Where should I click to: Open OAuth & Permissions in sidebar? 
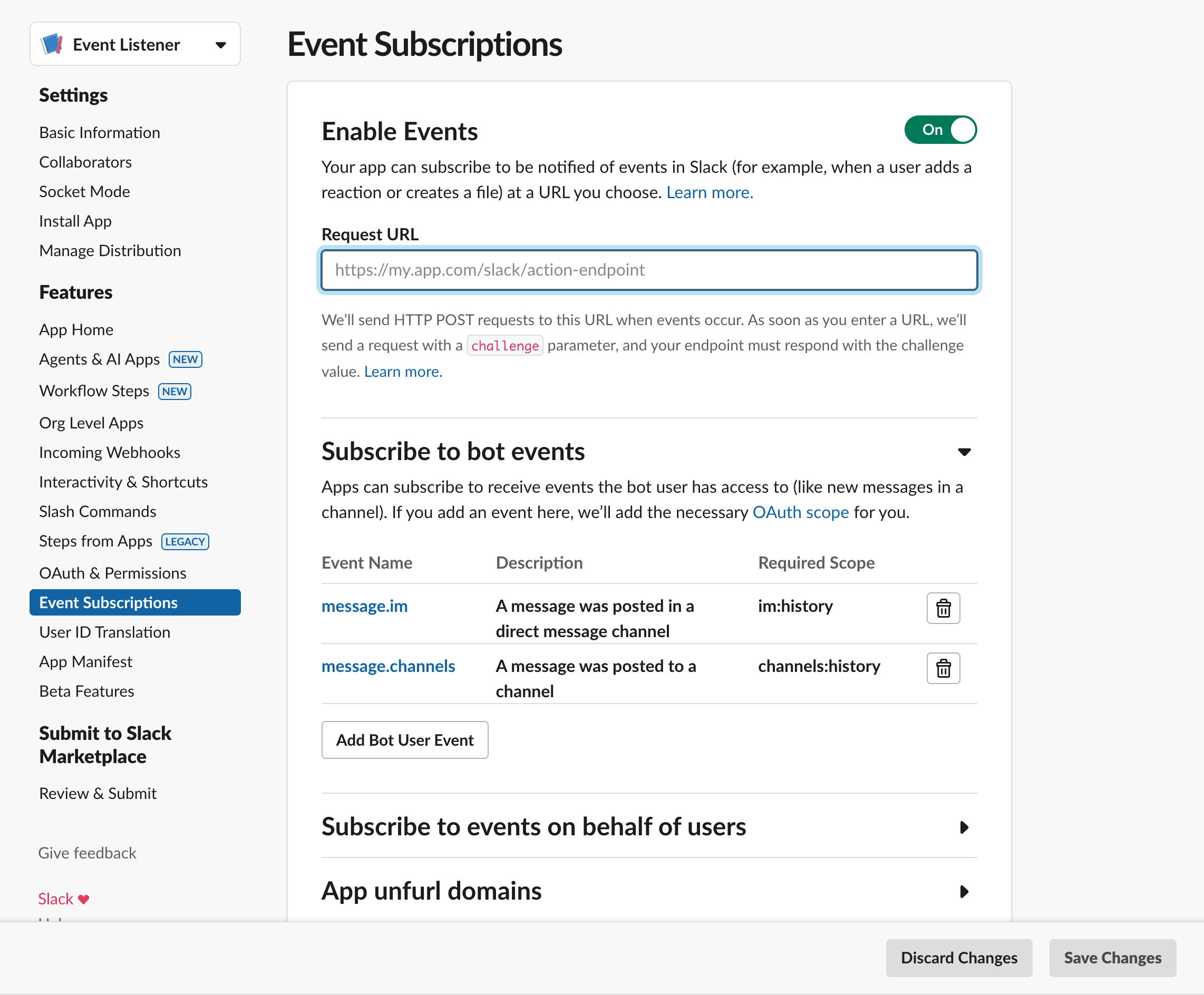[x=112, y=573]
